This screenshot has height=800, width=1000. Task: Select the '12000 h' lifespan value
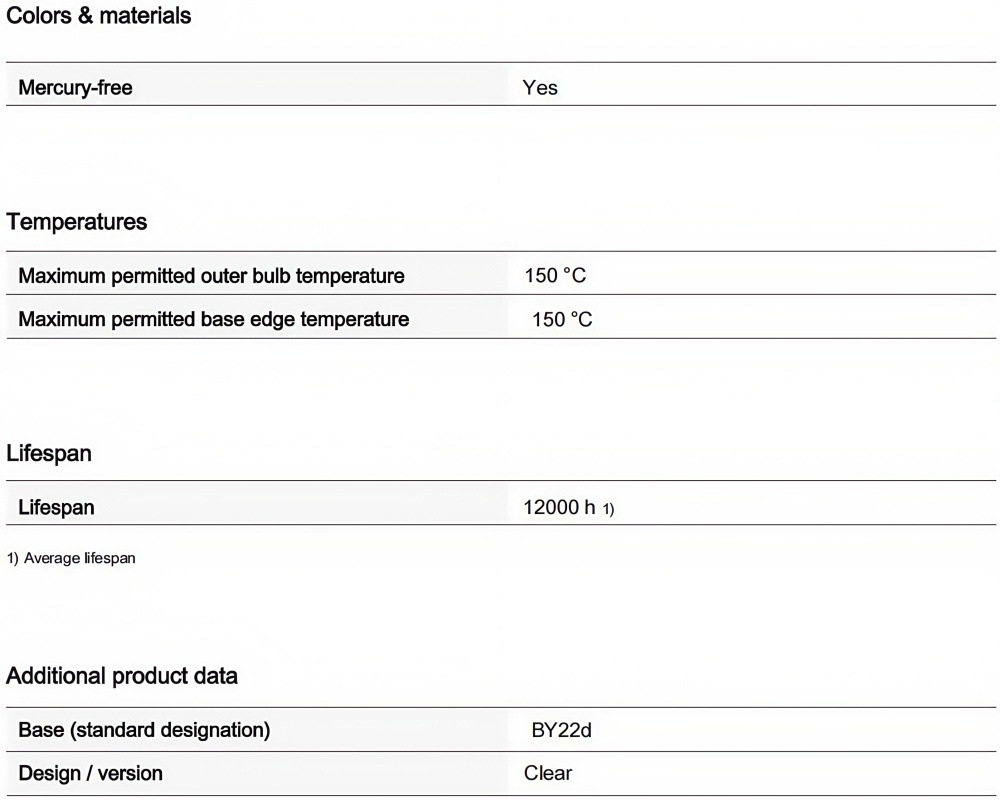pos(559,508)
